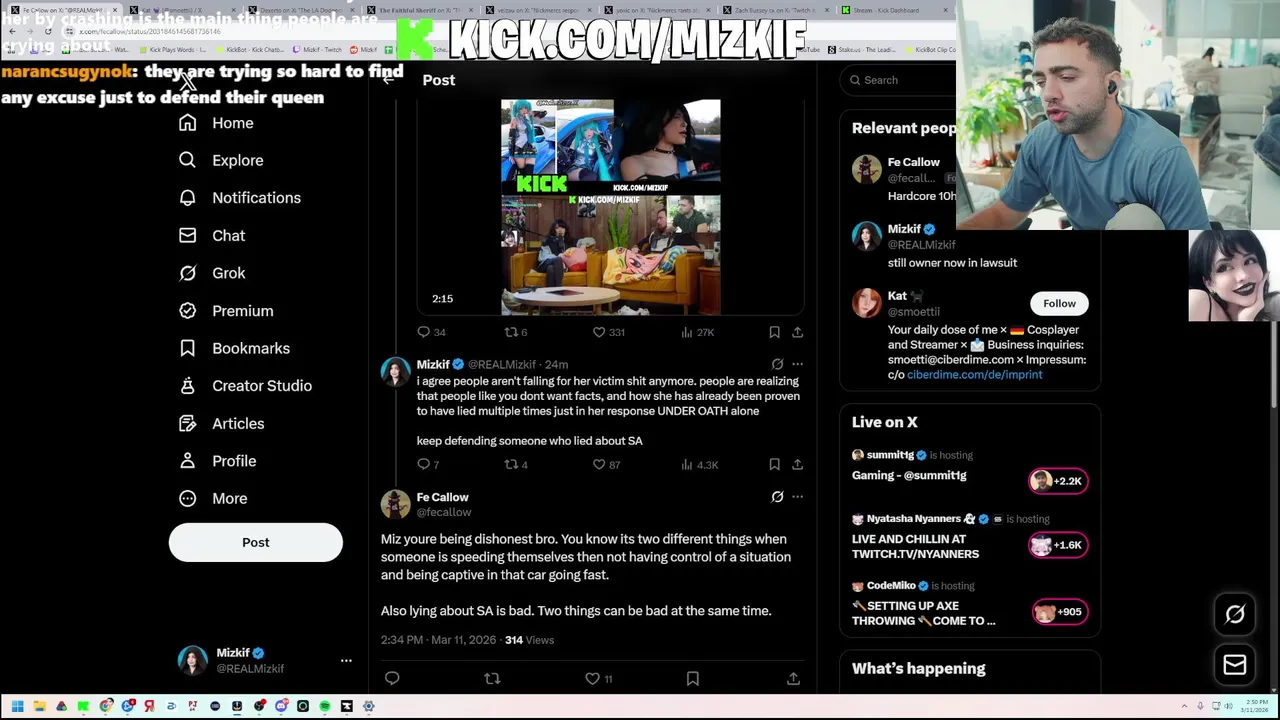Like the video post with 331 likes
The image size is (1280, 720).
tap(608, 332)
